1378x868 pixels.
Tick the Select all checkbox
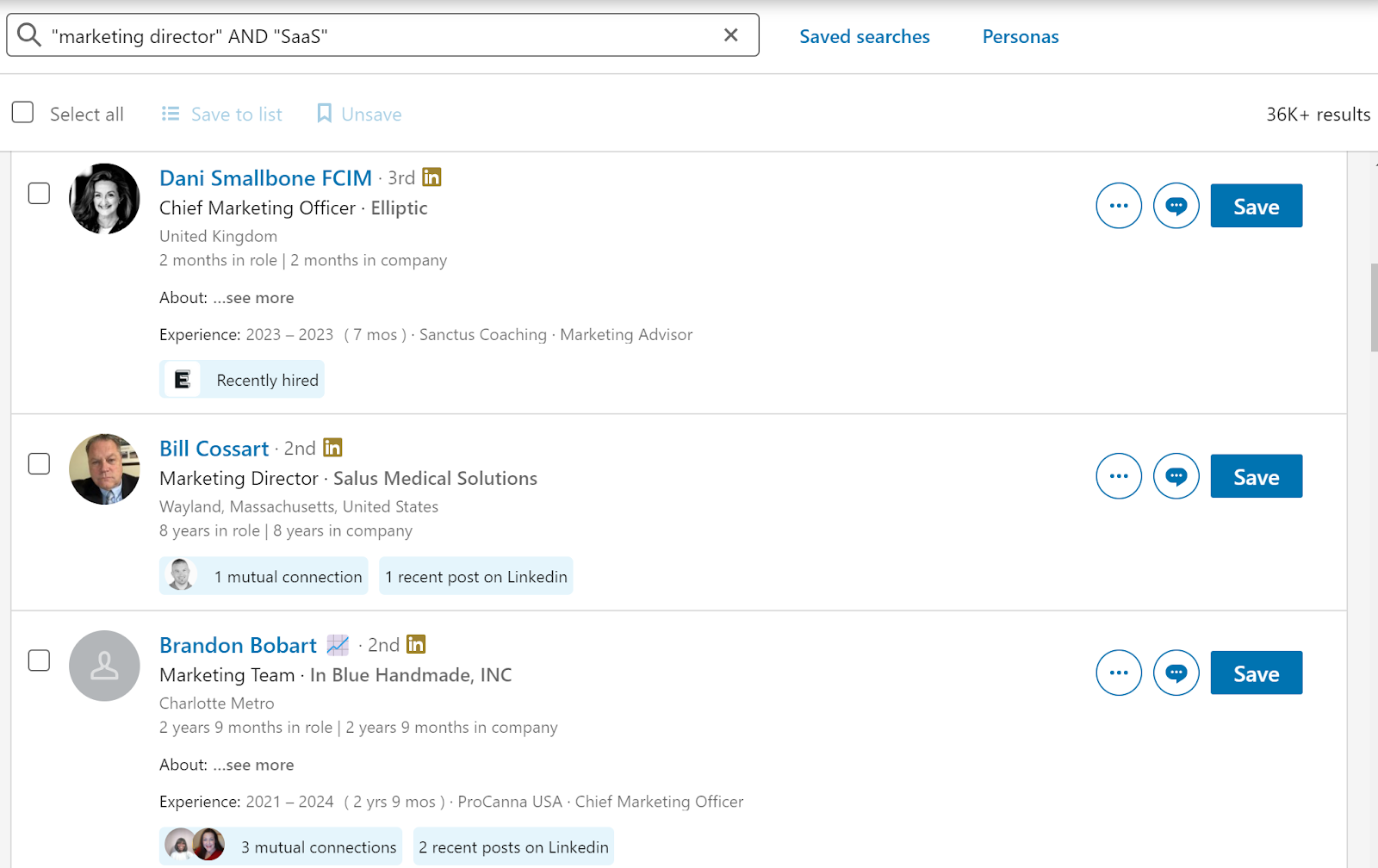pos(22,113)
